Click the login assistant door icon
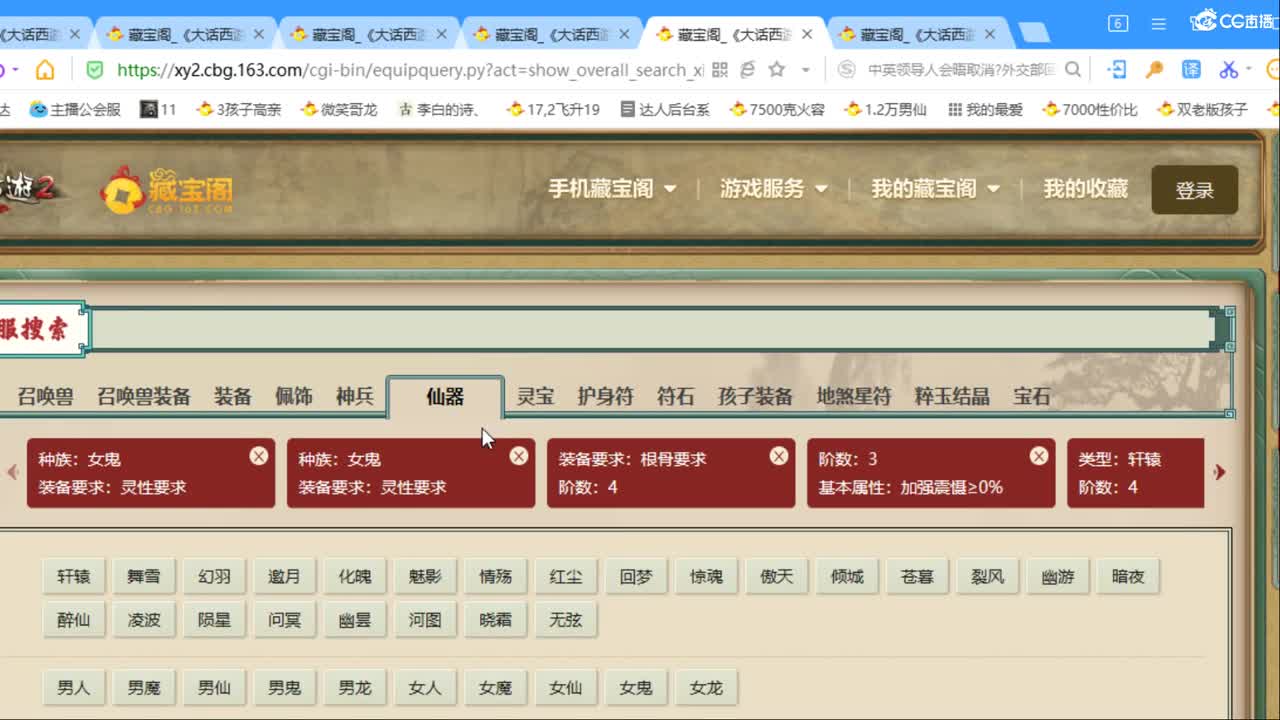The width and height of the screenshot is (1280, 720). tap(1117, 70)
